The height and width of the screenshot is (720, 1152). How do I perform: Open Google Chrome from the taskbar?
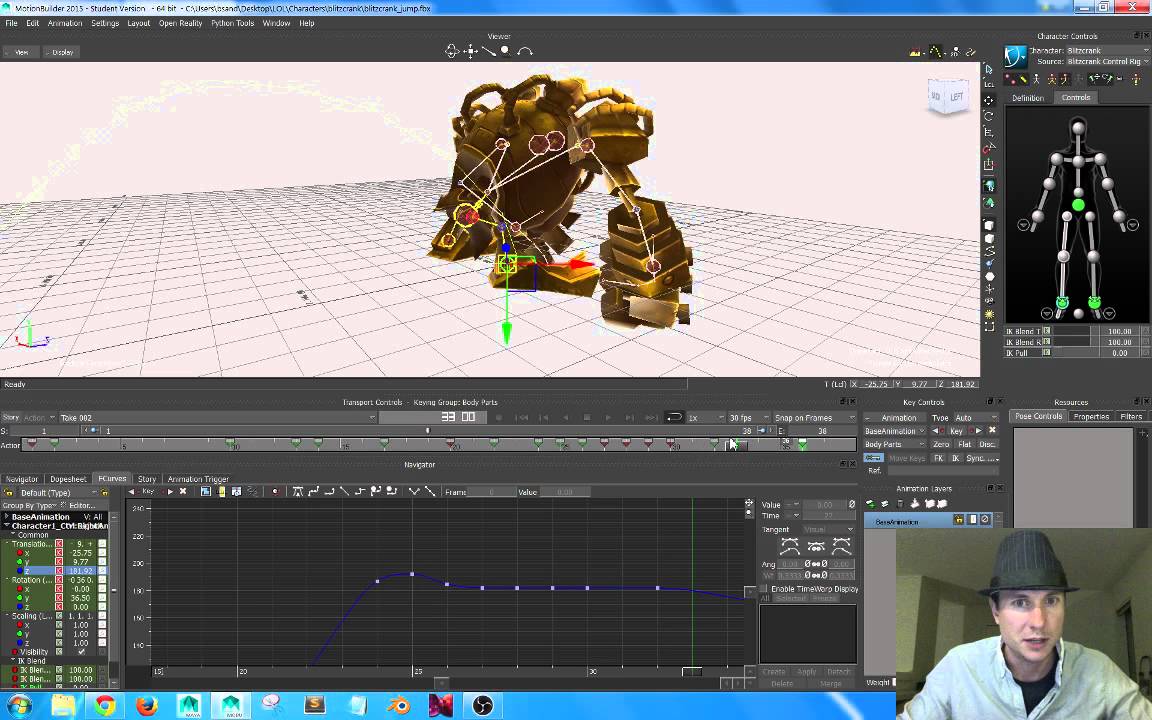click(104, 706)
